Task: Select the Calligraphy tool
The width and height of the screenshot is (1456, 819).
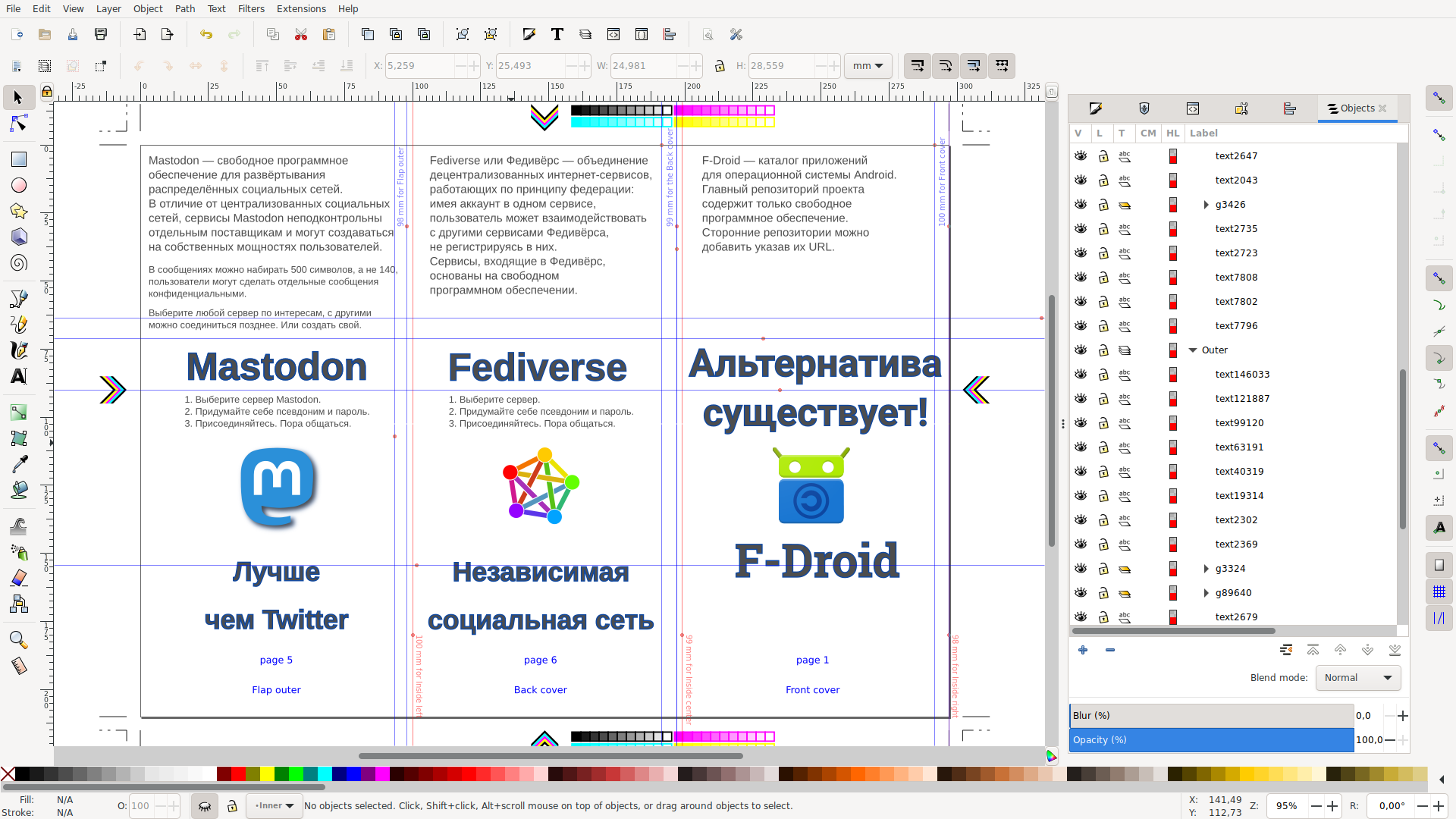Action: click(x=18, y=350)
